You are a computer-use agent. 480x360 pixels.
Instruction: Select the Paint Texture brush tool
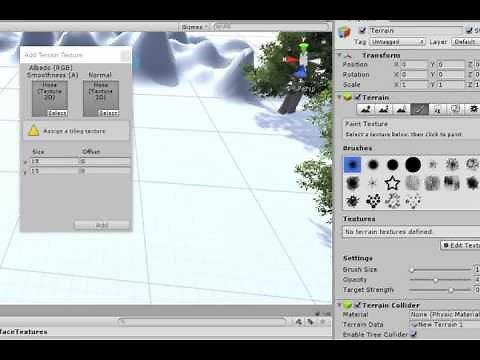pyautogui.click(x=420, y=109)
